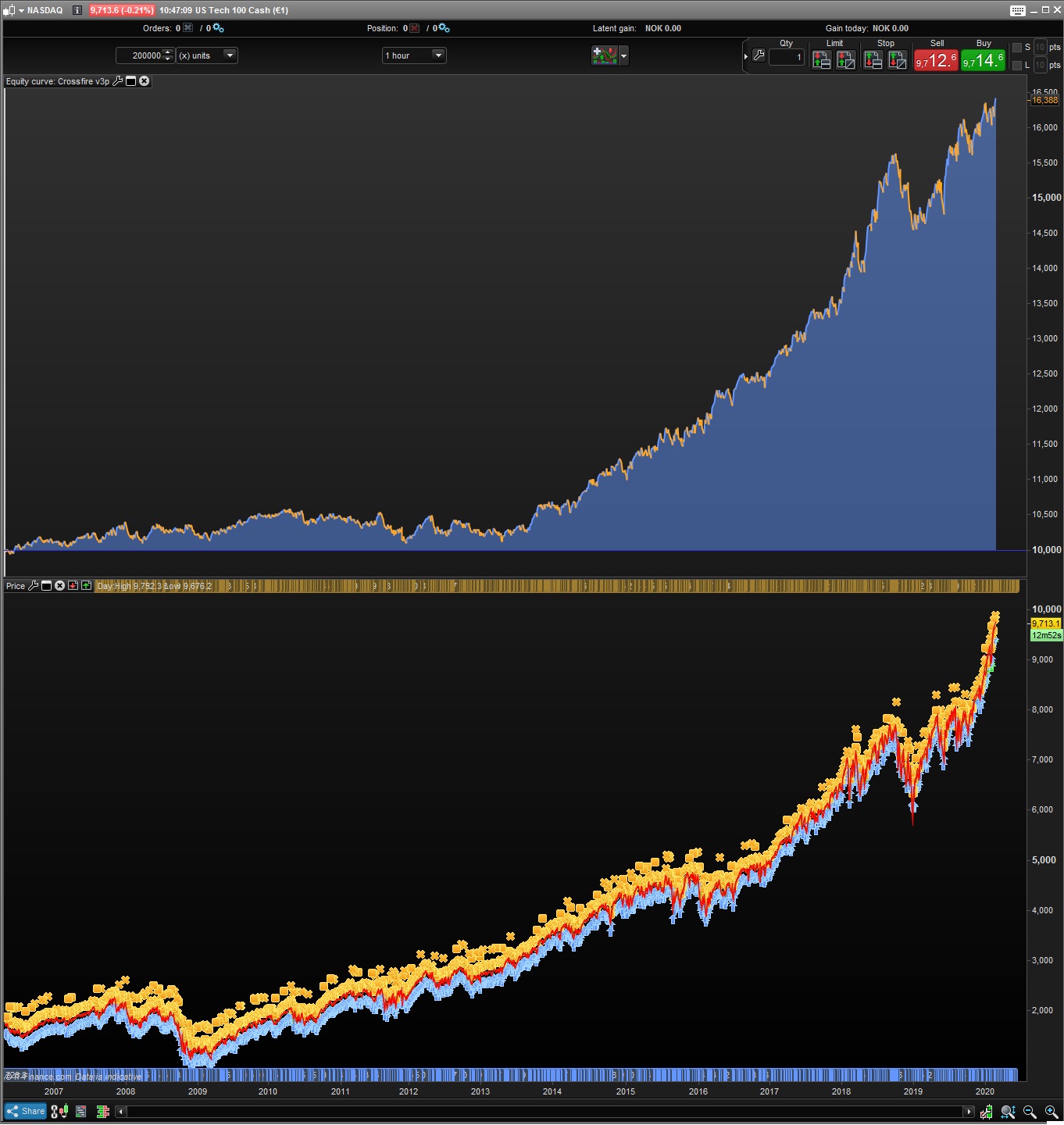Zoom out the chart

(x=1030, y=1112)
